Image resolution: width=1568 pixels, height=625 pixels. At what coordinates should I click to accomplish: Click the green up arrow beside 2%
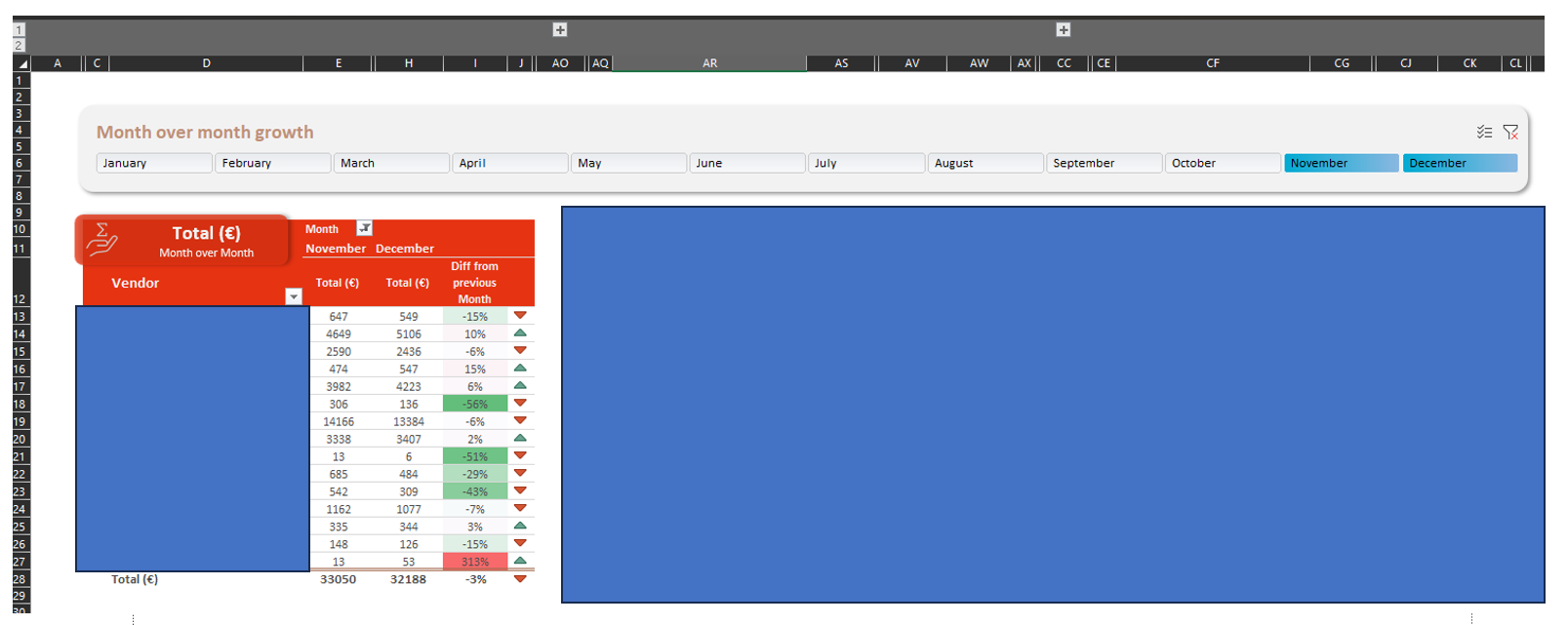pos(520,438)
